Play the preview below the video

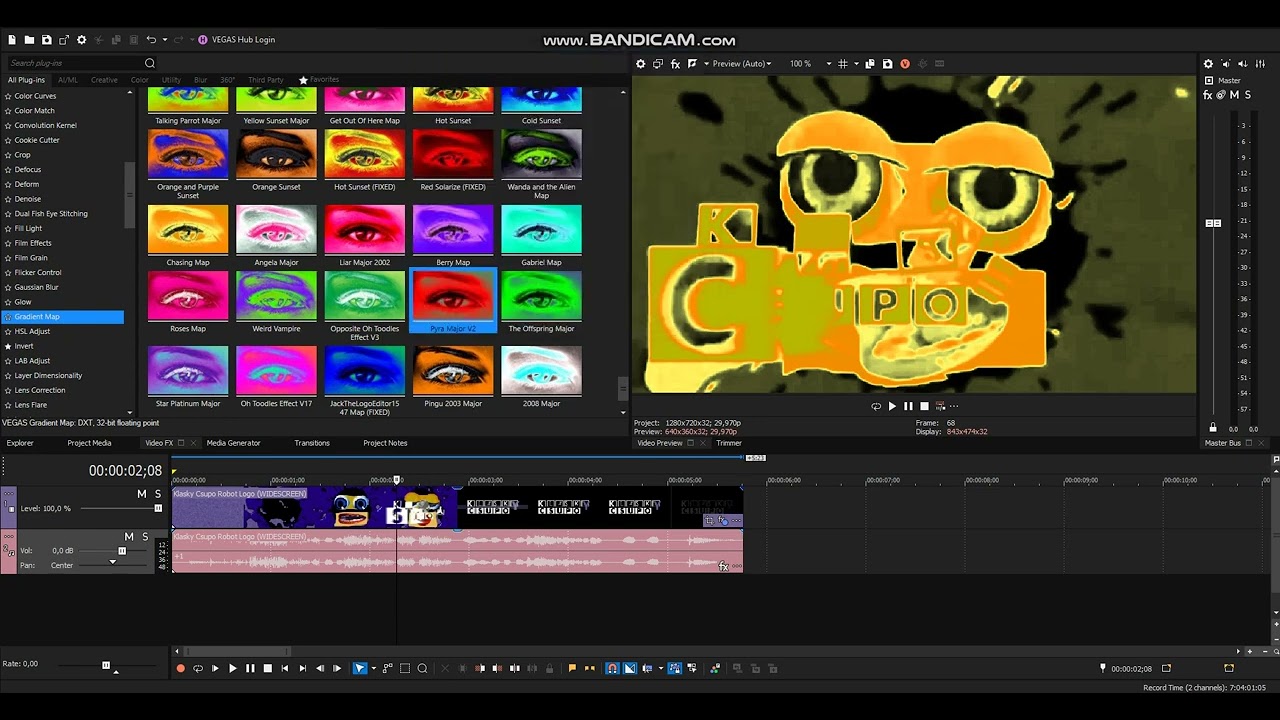coord(892,406)
